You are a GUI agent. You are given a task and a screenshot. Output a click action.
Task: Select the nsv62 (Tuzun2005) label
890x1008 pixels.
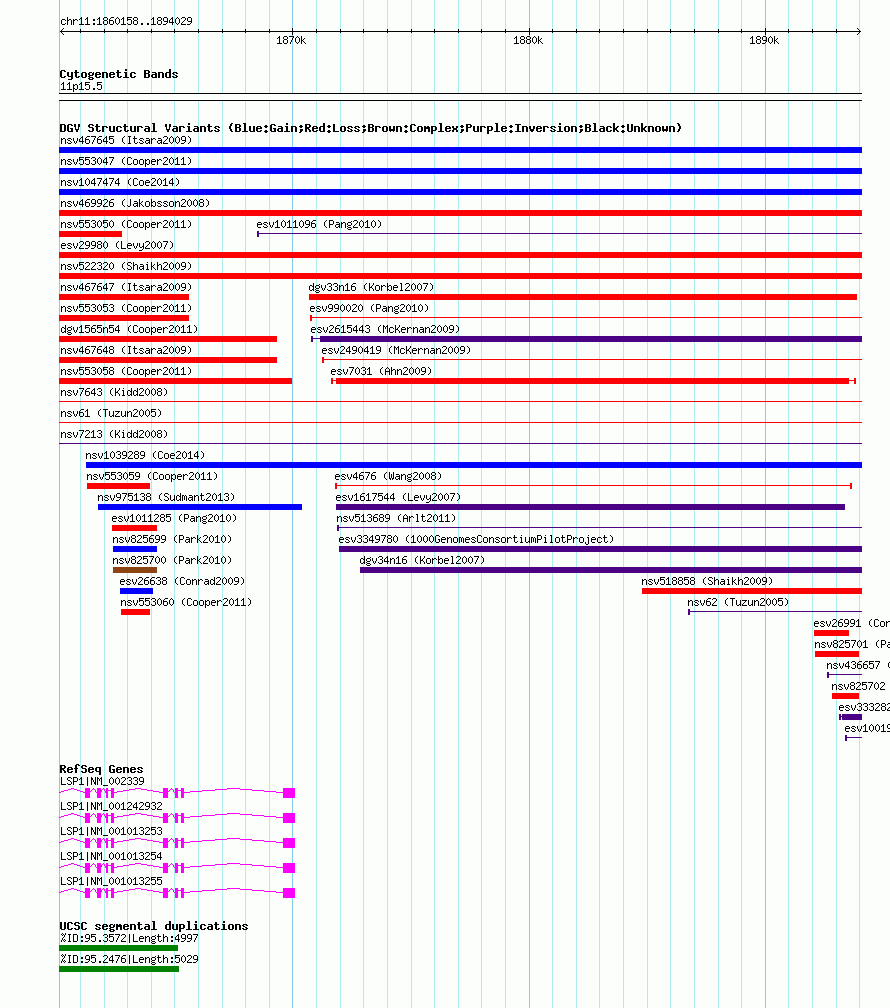coord(738,602)
